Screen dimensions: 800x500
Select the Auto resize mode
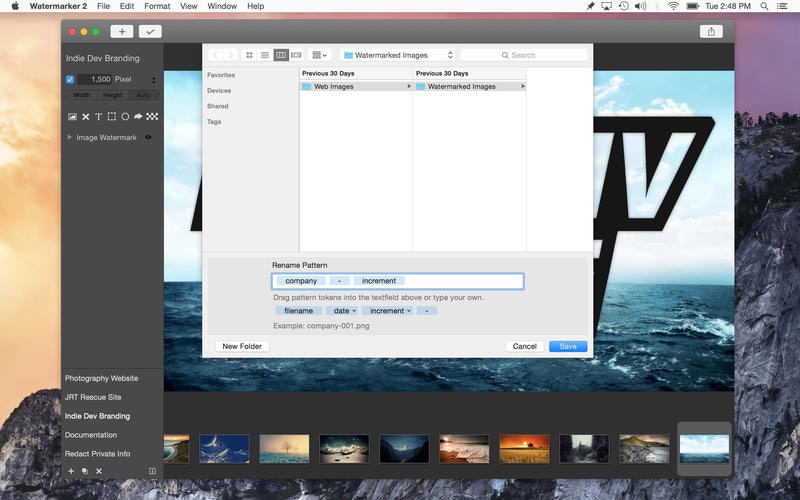(x=143, y=95)
